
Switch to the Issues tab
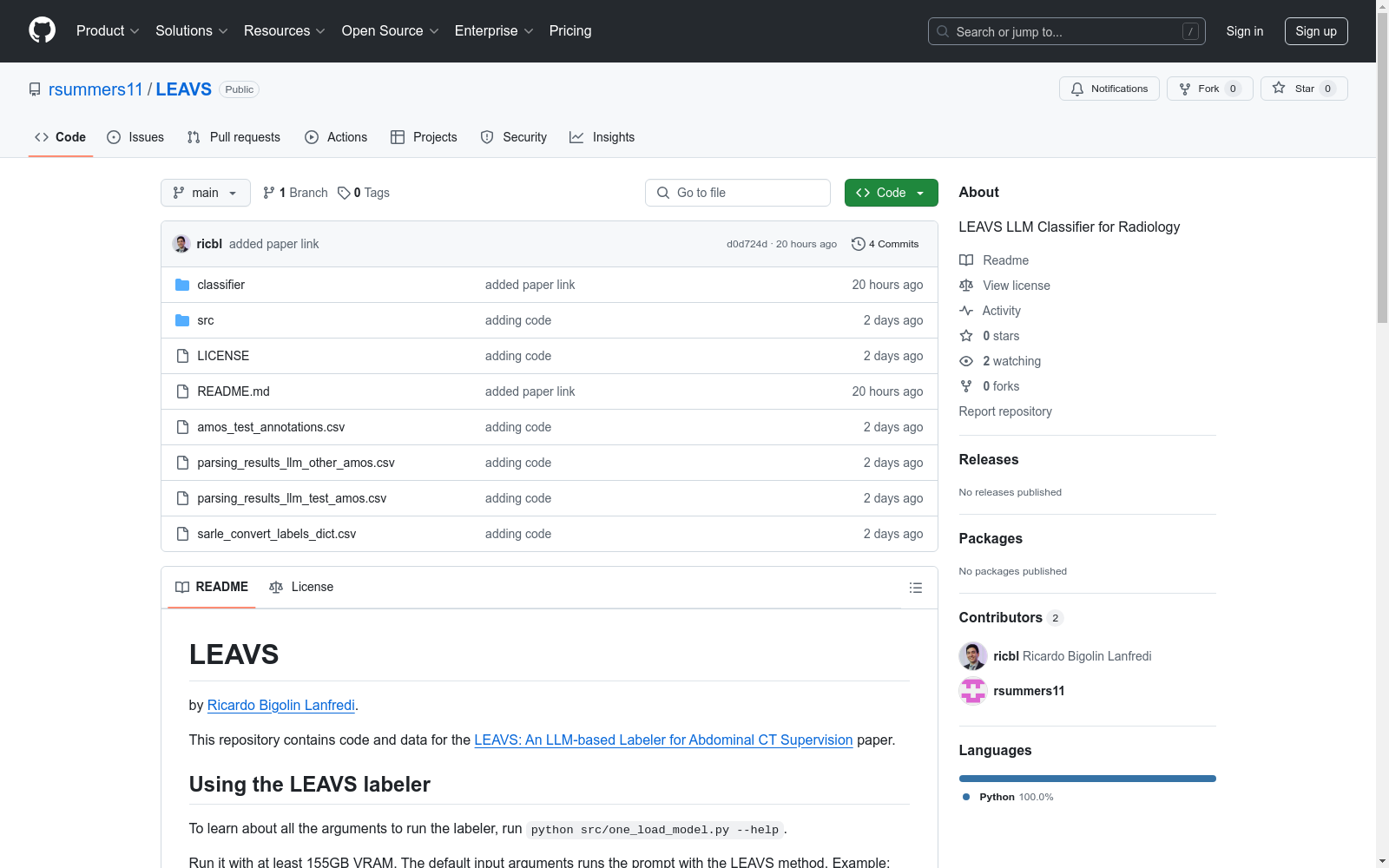coord(135,137)
